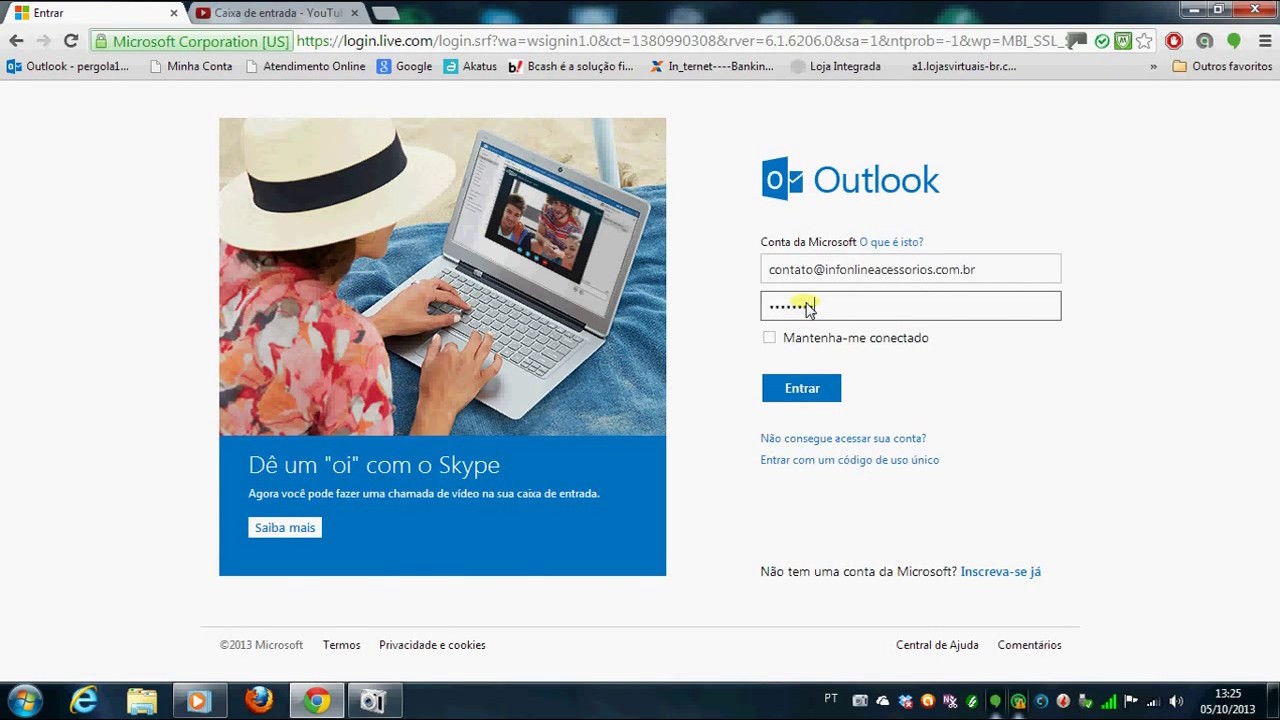Image resolution: width=1280 pixels, height=720 pixels.
Task: Click the password input field
Action: click(x=910, y=306)
